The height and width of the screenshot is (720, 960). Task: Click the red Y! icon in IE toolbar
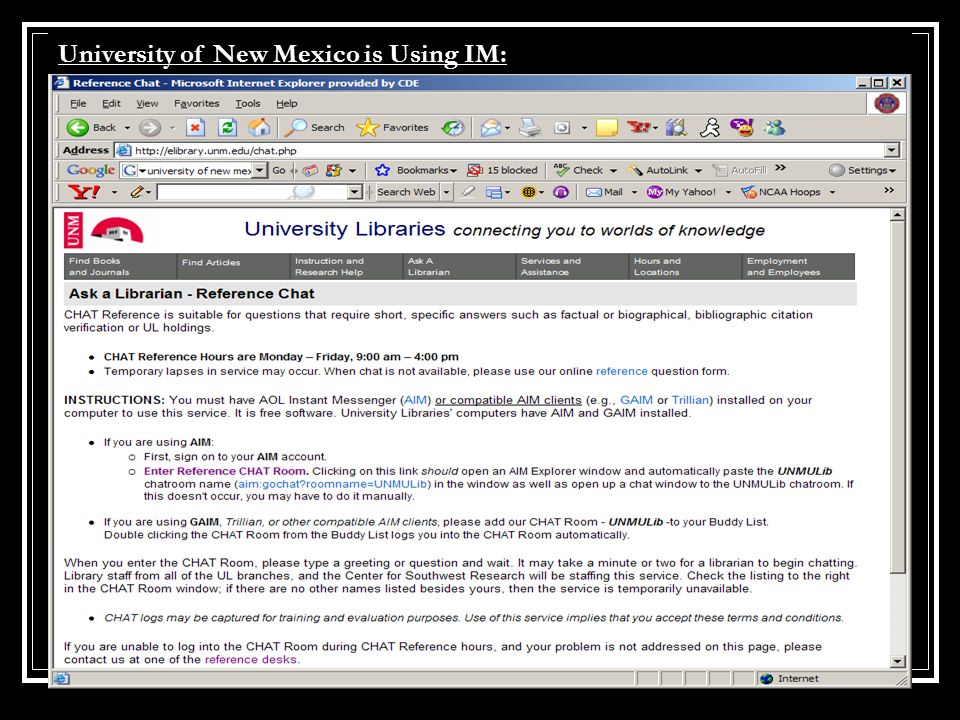[x=639, y=127]
